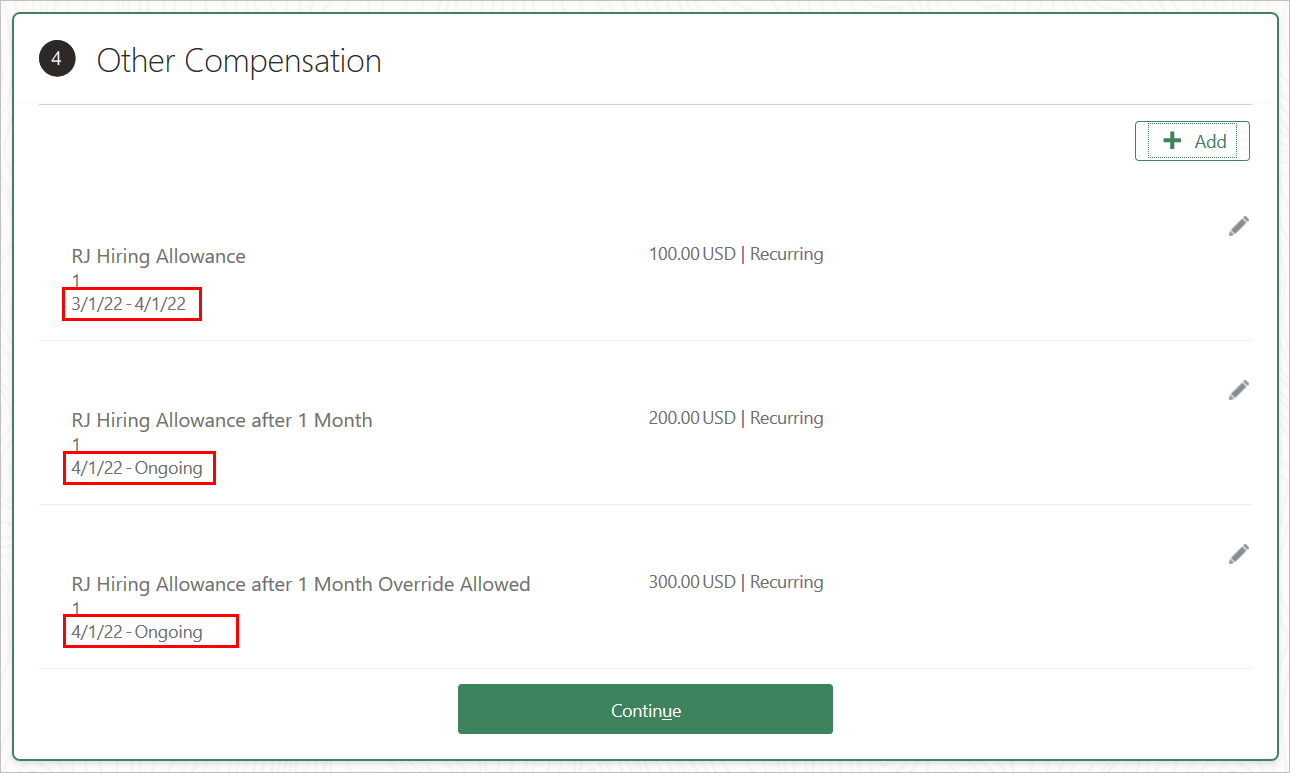Click the step 4 number badge

pos(57,60)
